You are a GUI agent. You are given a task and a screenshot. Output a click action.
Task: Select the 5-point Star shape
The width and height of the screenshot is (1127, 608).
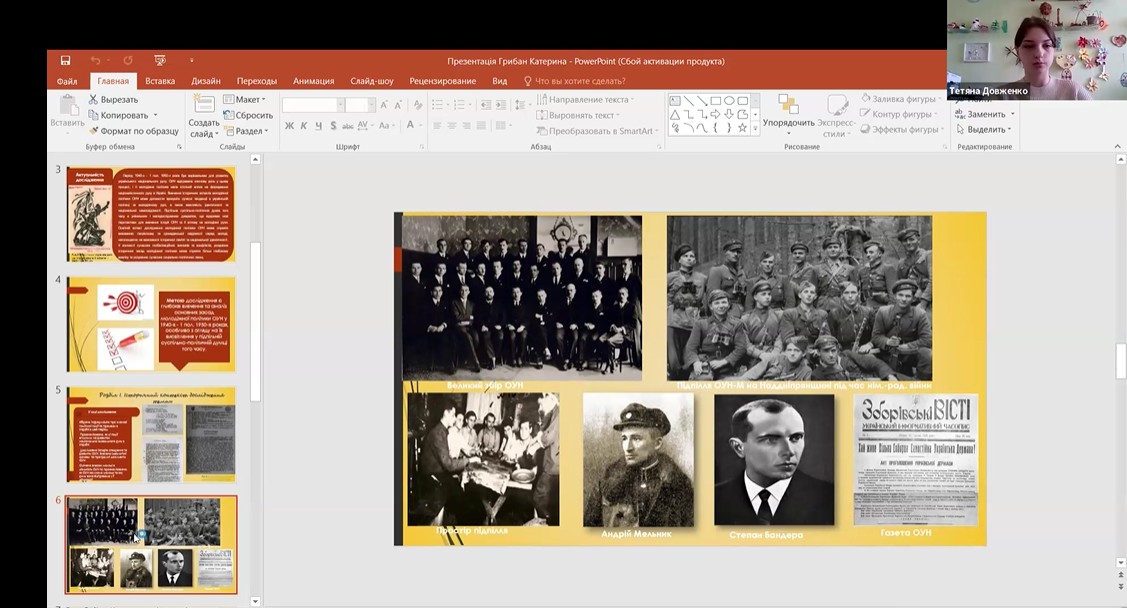[742, 128]
